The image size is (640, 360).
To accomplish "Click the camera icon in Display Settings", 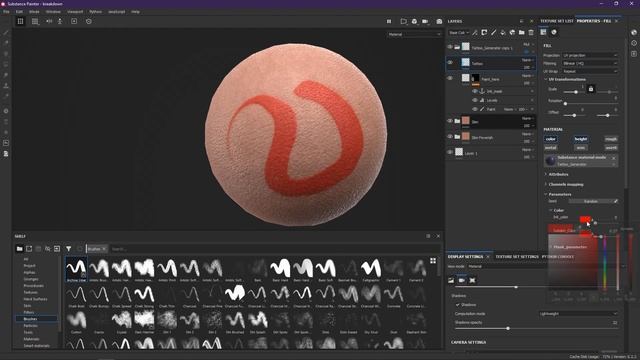I will coord(462,280).
